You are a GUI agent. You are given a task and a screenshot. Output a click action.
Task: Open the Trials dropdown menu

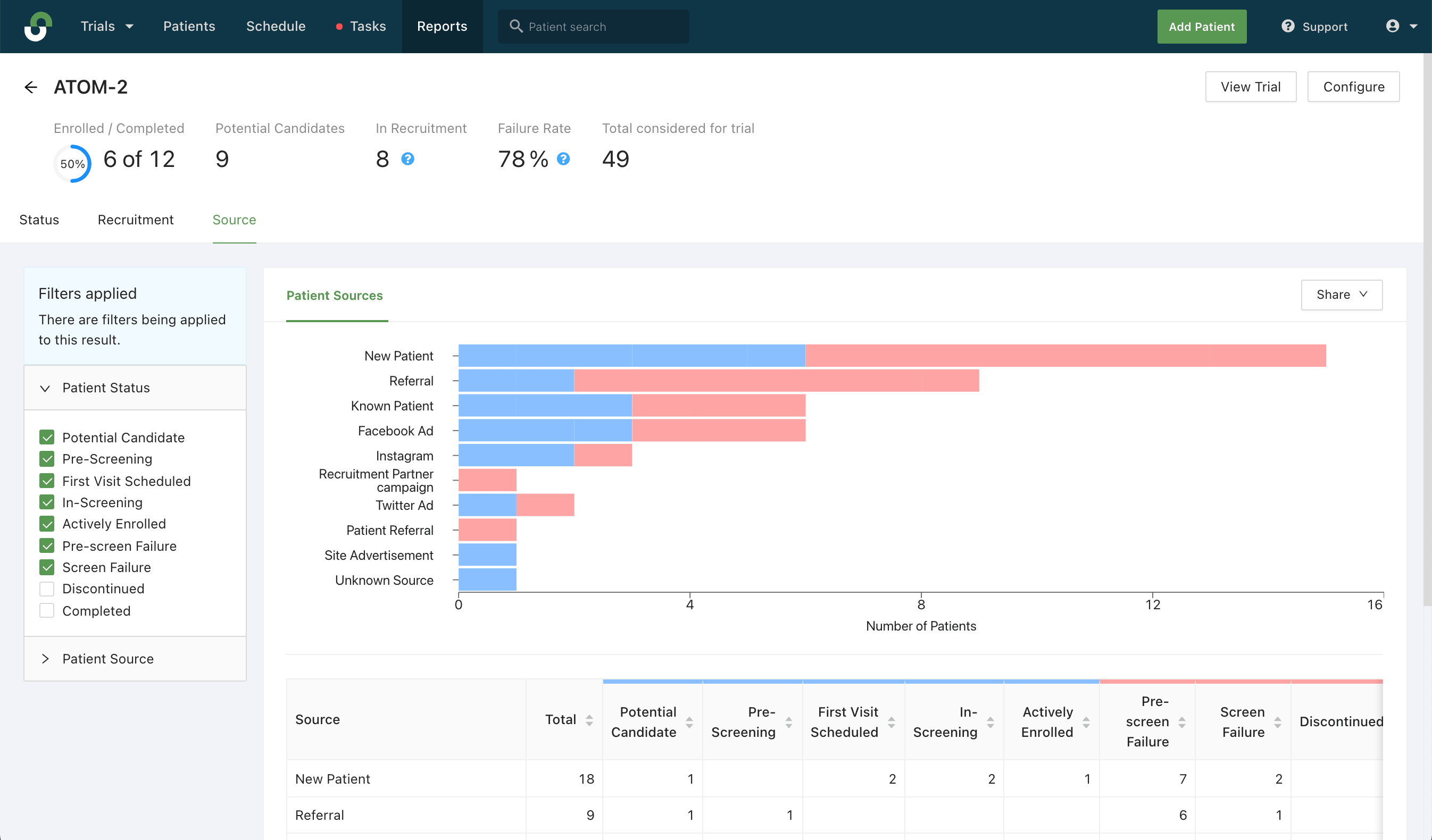tap(107, 26)
